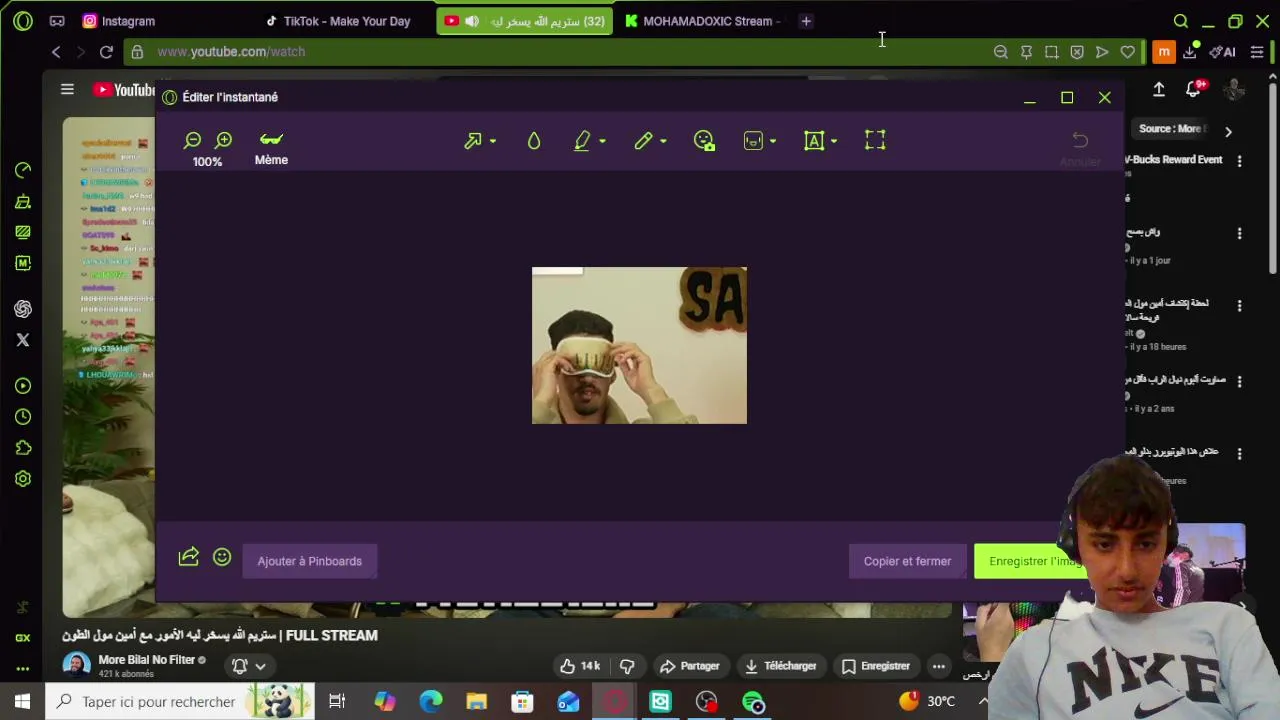Screen dimensions: 1280x720
Task: Dislike the YouTube video
Action: [x=627, y=666]
